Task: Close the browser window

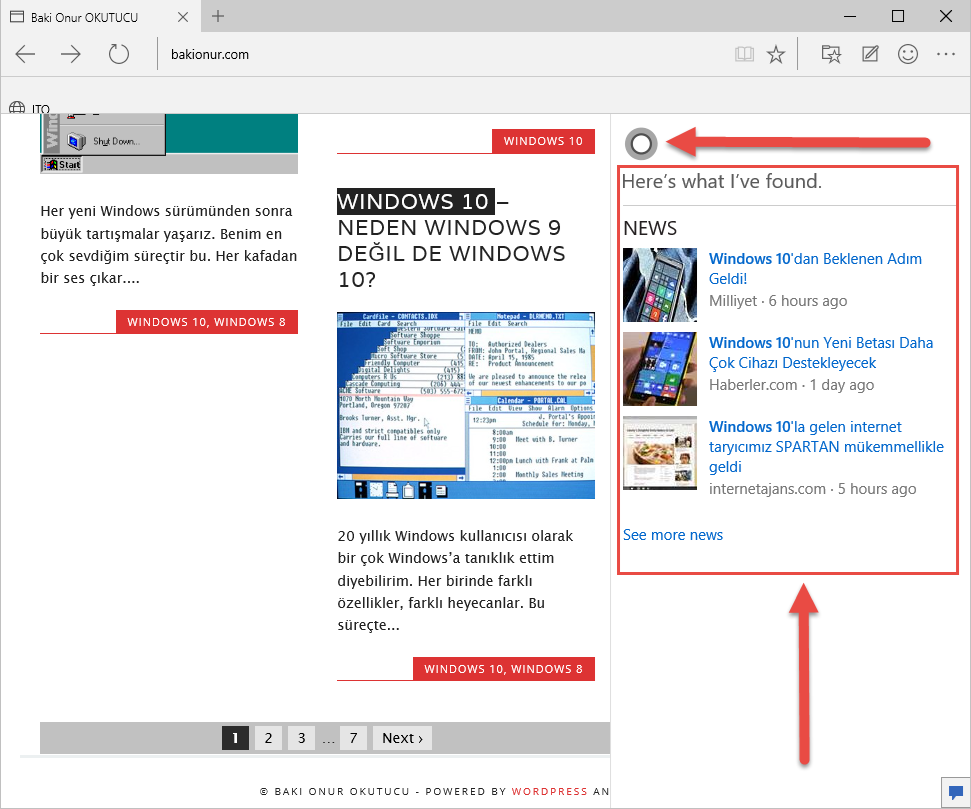Action: click(x=946, y=16)
